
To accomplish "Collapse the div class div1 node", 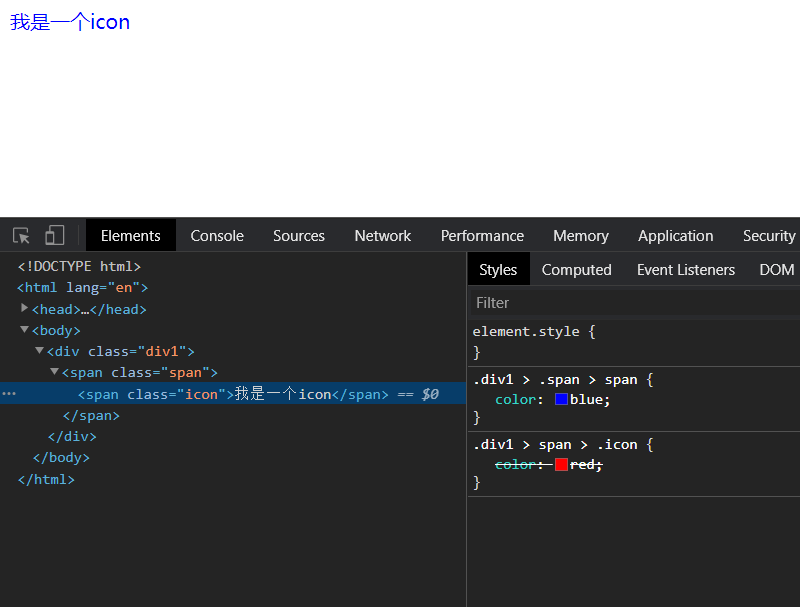I will (40, 351).
